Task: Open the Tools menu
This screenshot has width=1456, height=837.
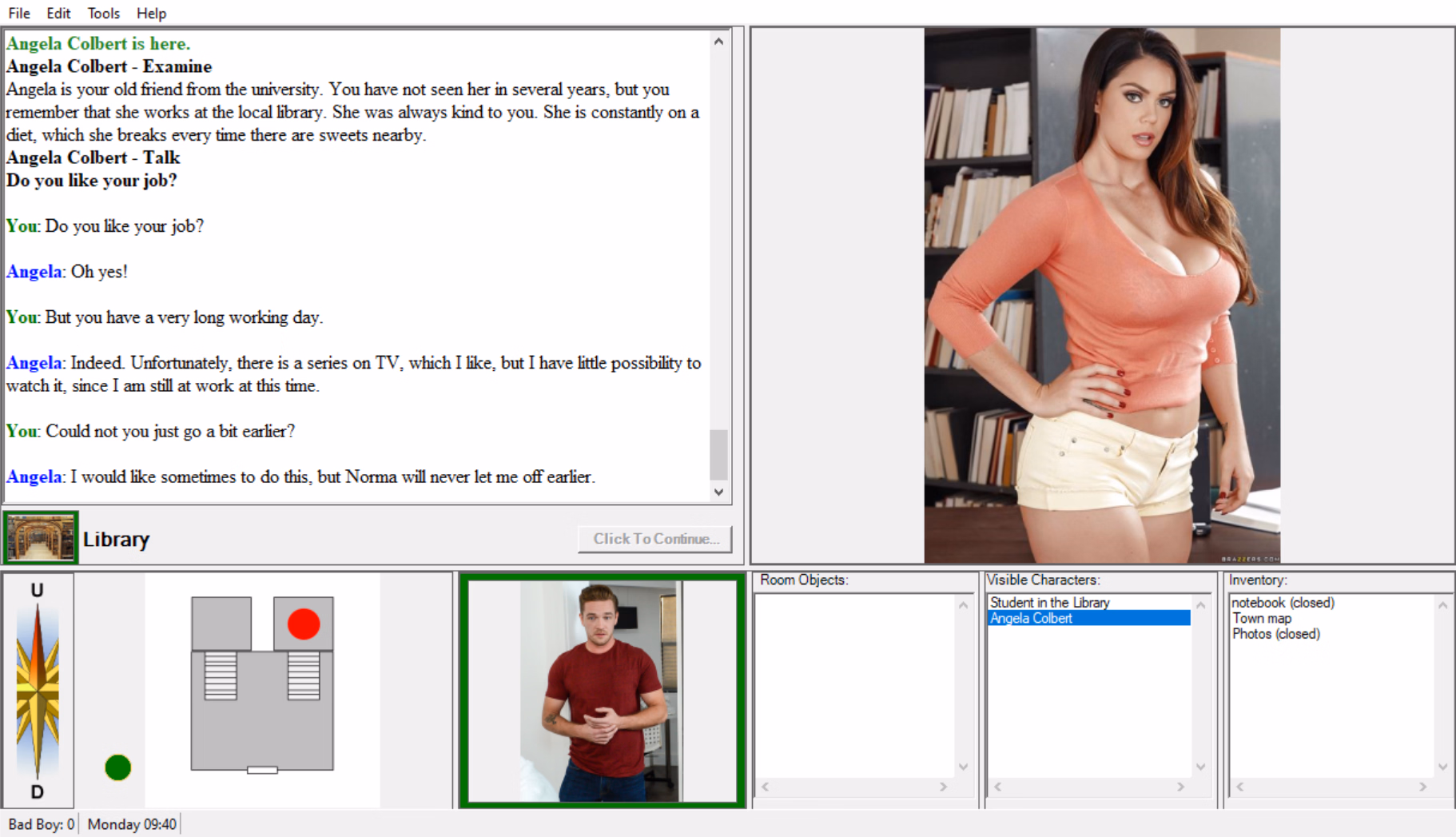Action: [103, 13]
